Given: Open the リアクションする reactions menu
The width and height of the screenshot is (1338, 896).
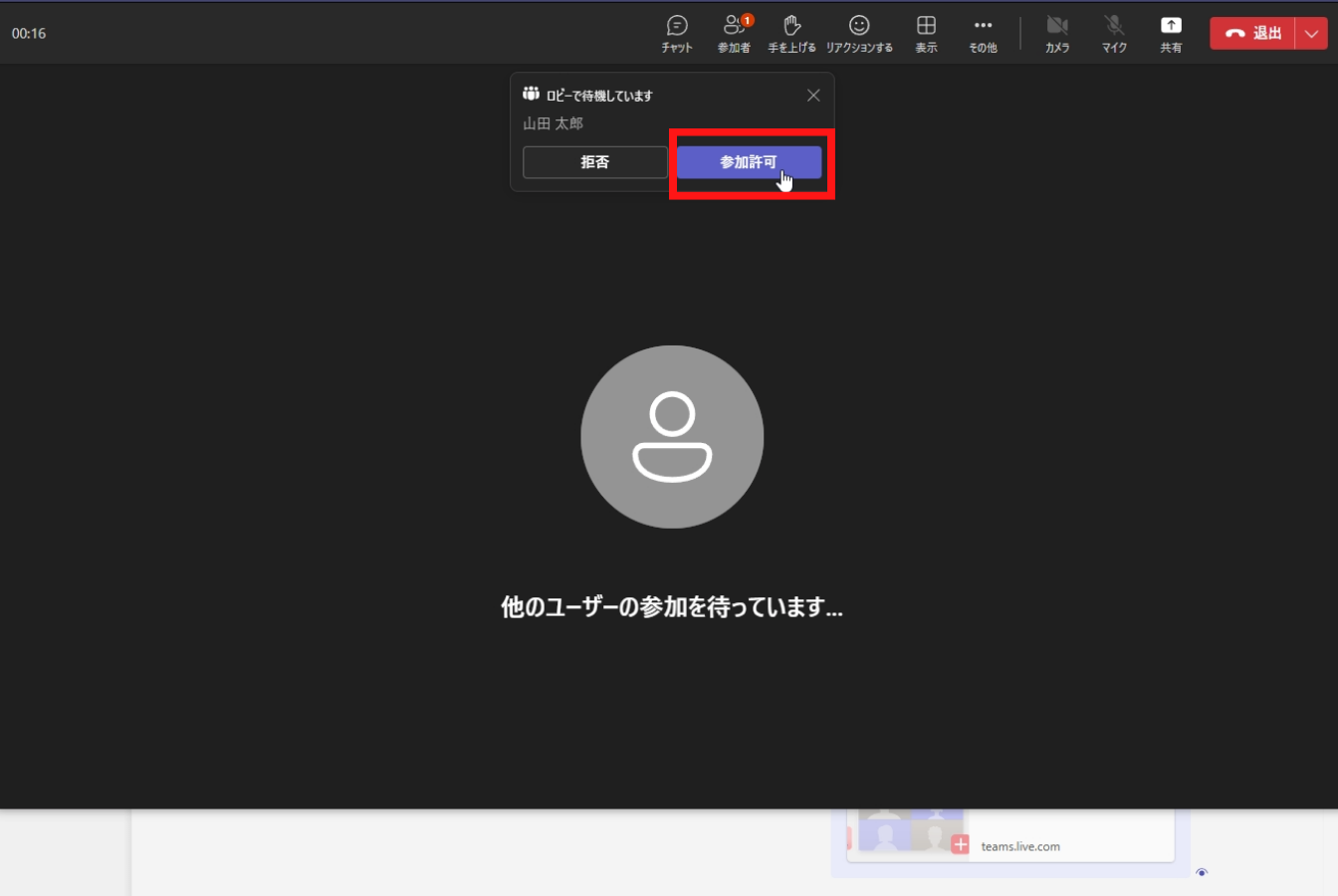Looking at the screenshot, I should [858, 33].
